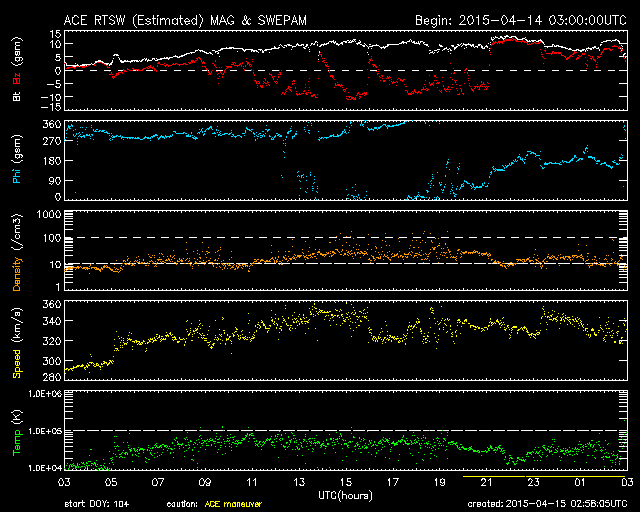Click the green "Temp (K)" axis label

(x=17, y=433)
